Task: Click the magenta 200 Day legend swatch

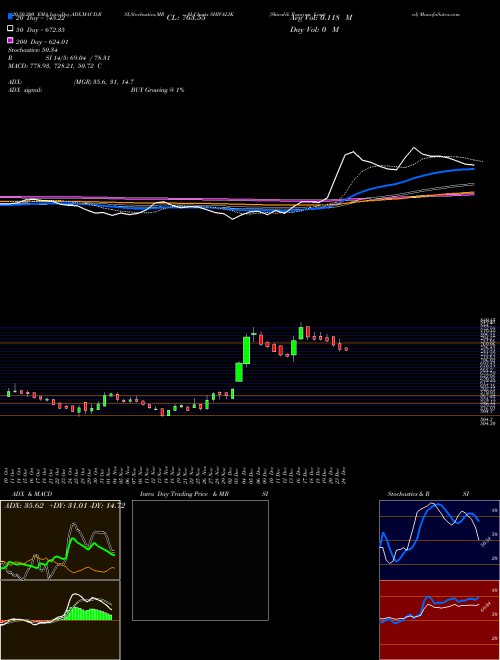Action: tap(10, 40)
